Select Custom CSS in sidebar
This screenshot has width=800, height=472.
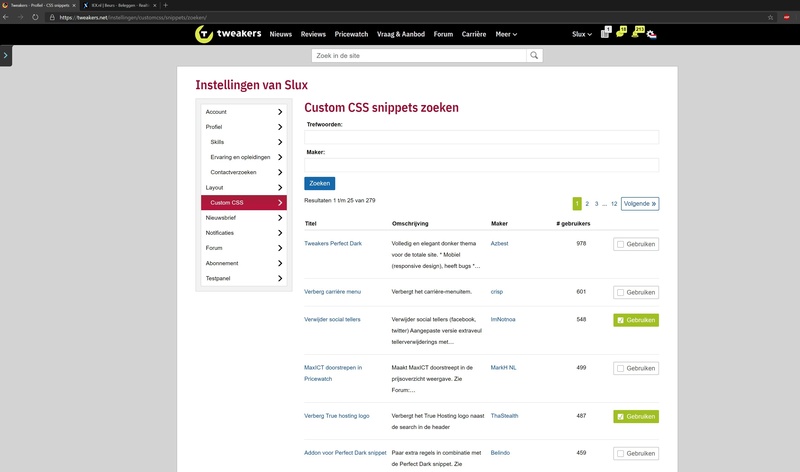[x=244, y=203]
